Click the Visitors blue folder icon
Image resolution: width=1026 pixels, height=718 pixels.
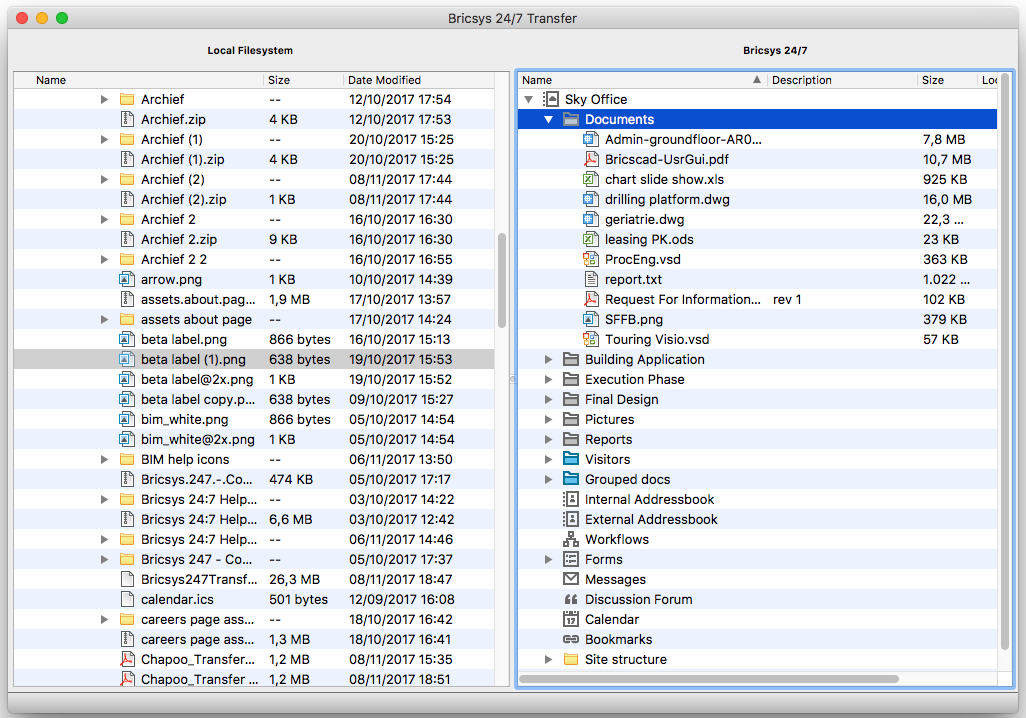571,459
